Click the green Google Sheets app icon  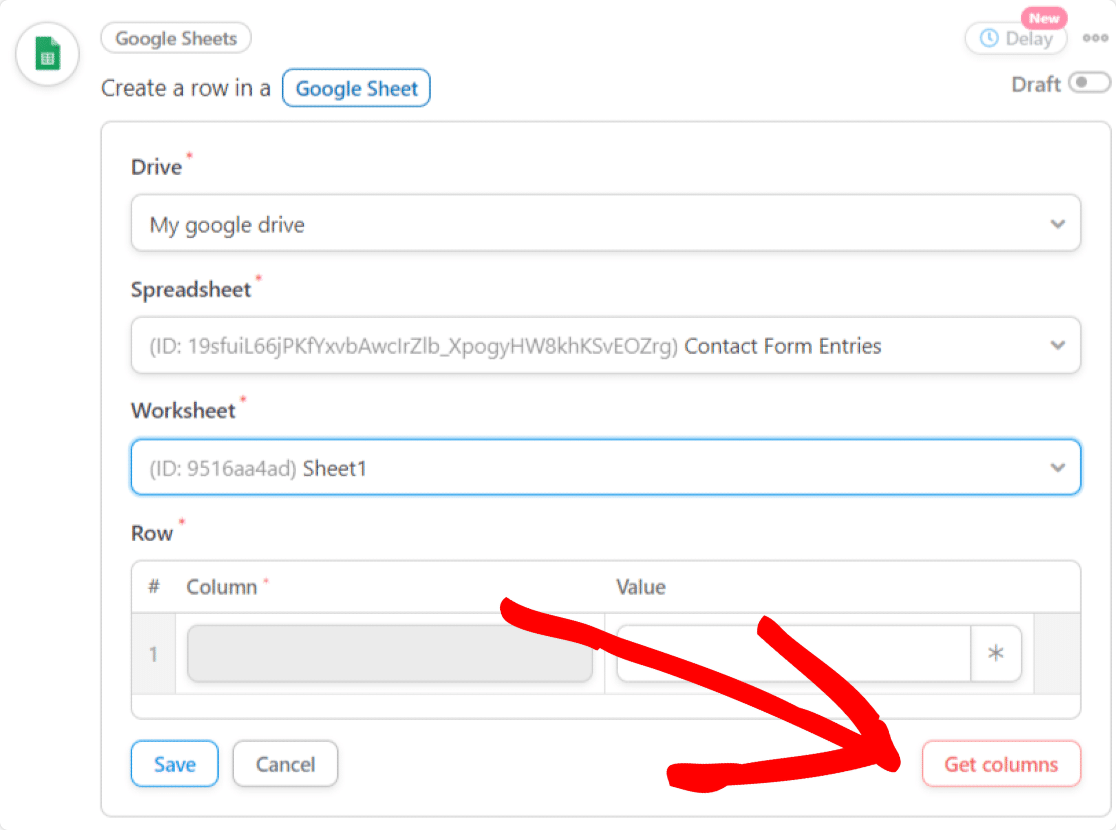(x=48, y=53)
